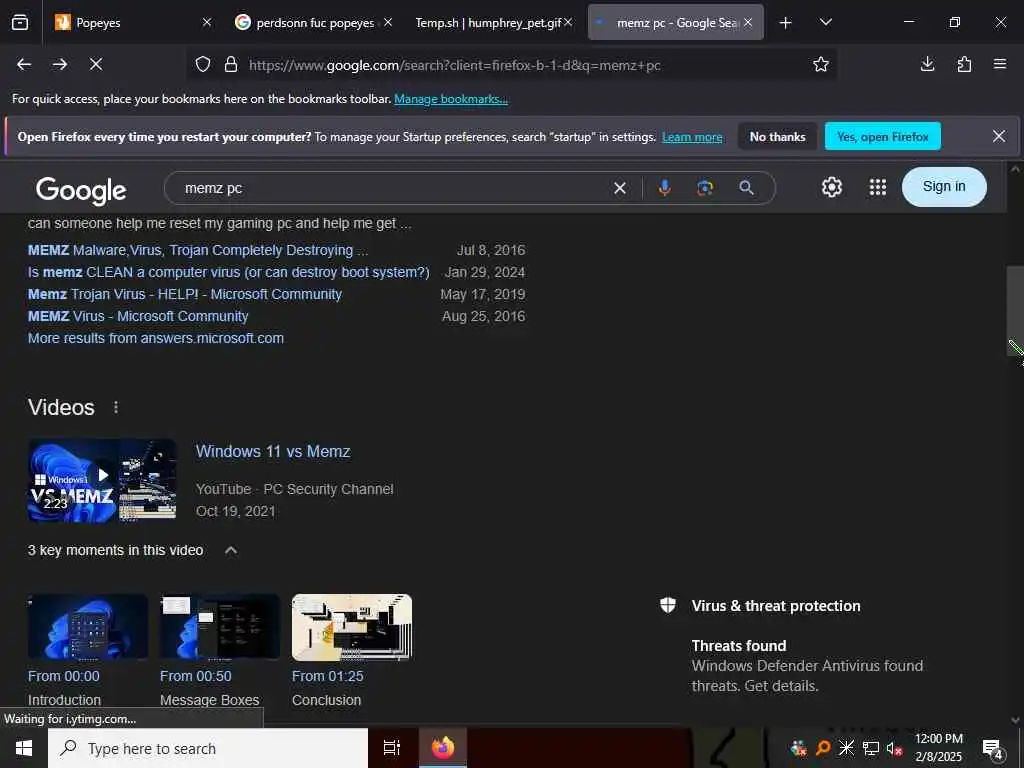Open a new tab with plus button
The width and height of the screenshot is (1024, 768).
pos(786,23)
